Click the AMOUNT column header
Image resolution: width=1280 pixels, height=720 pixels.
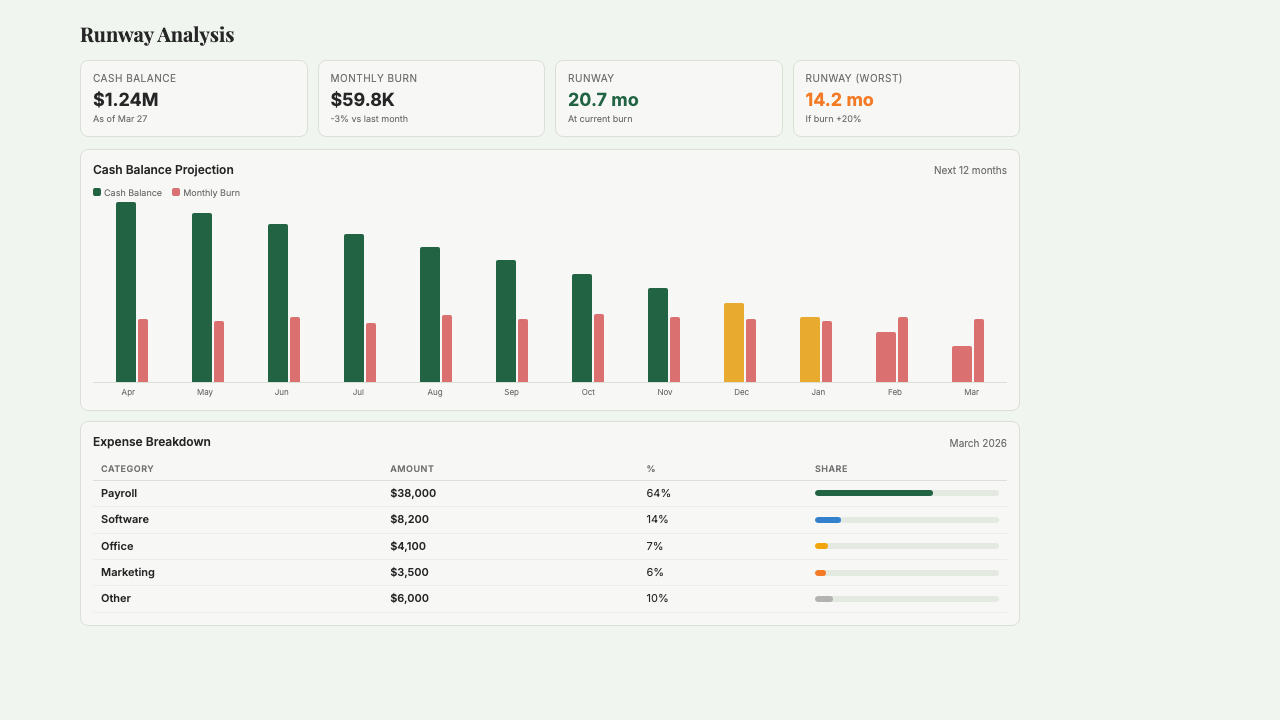[x=412, y=469]
